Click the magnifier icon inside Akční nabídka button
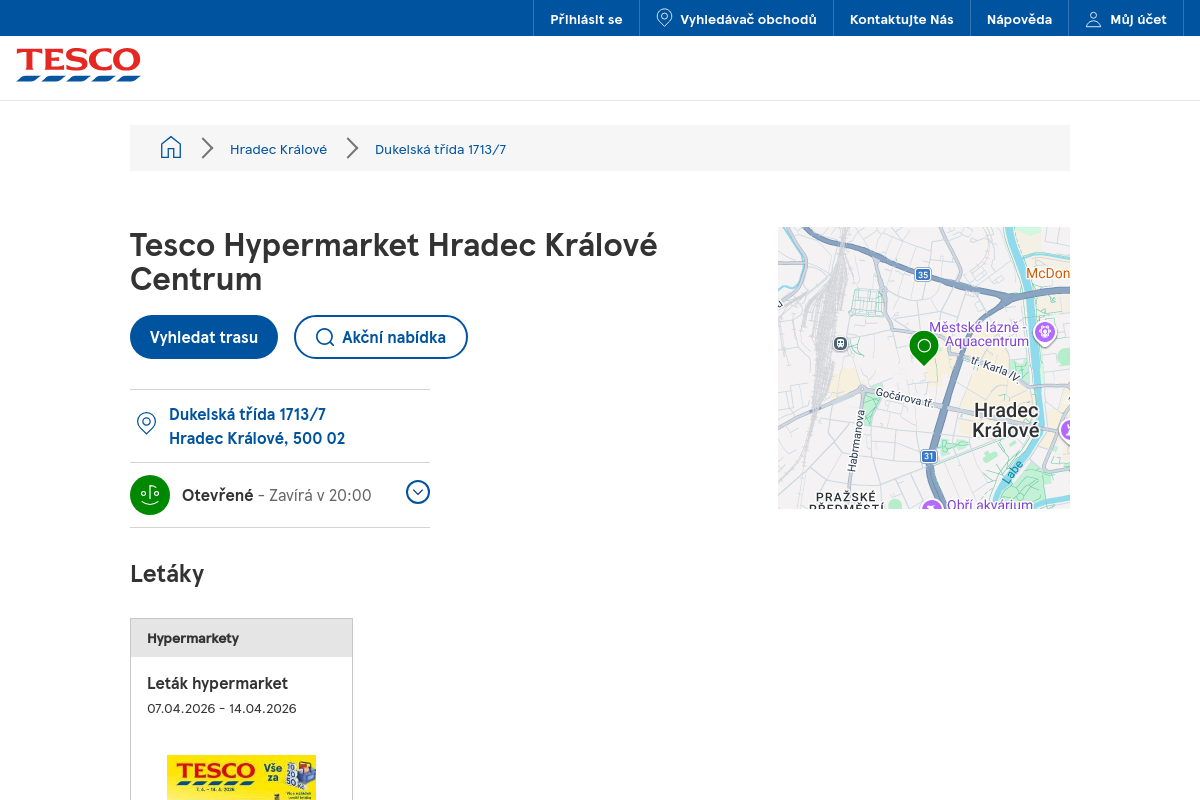This screenshot has width=1200, height=800. click(324, 337)
